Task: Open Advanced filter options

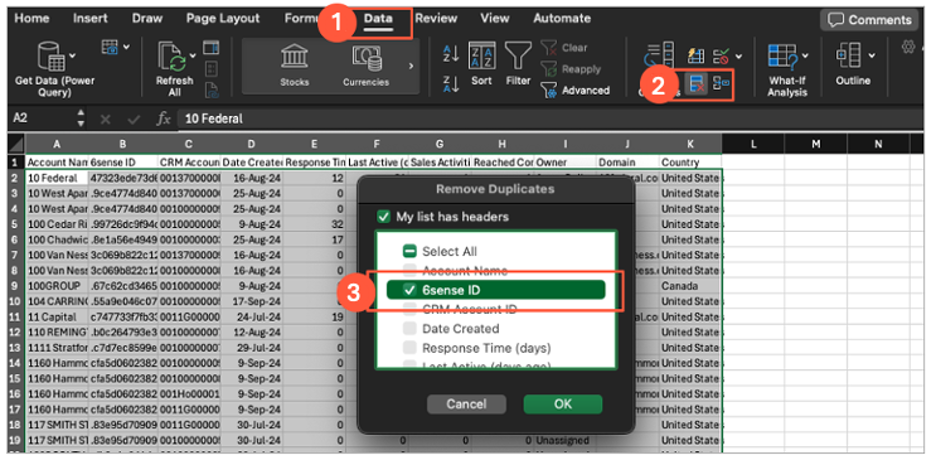Action: pyautogui.click(x=574, y=91)
